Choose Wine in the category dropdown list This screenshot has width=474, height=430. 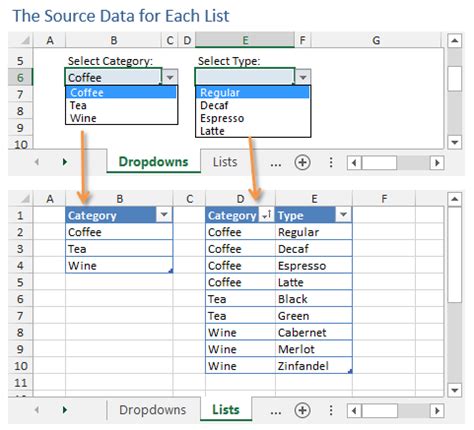pyautogui.click(x=121, y=118)
